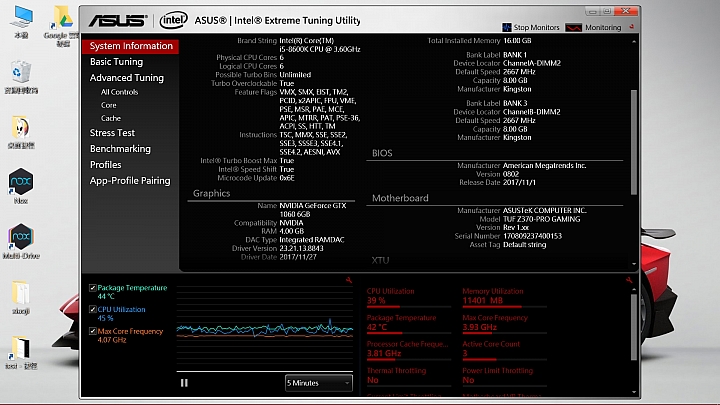Click the Stop Monitors button
This screenshot has width=720, height=405.
[531, 28]
